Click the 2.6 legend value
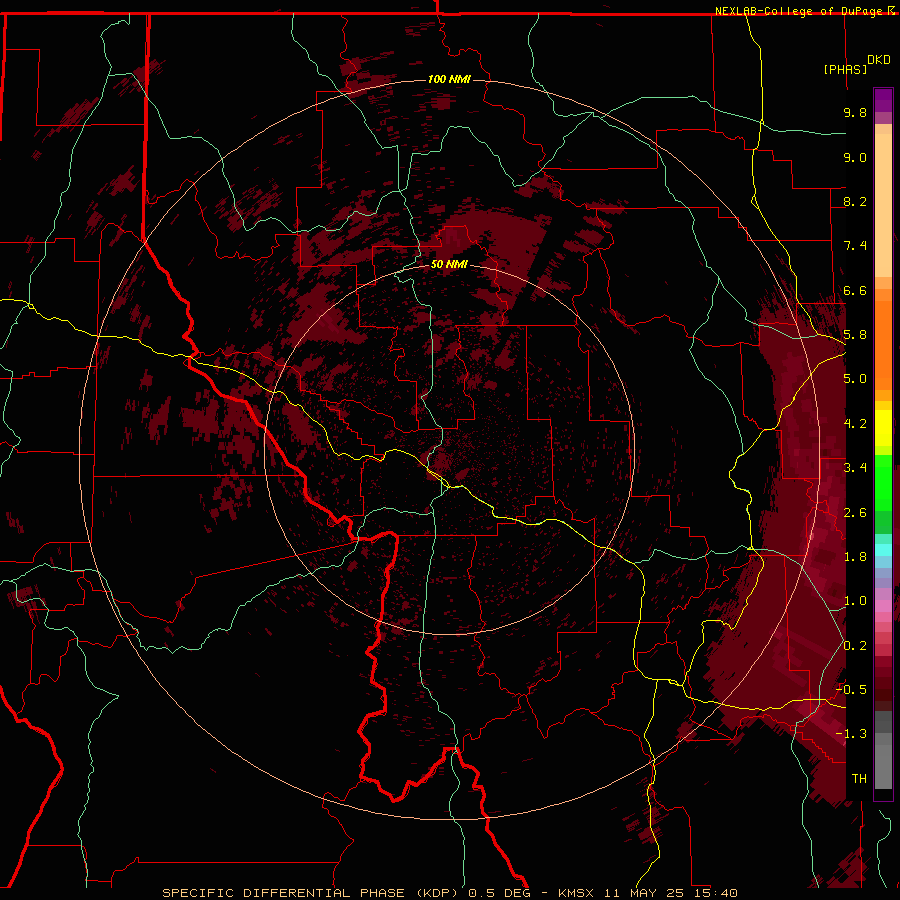The height and width of the screenshot is (900, 900). [855, 513]
